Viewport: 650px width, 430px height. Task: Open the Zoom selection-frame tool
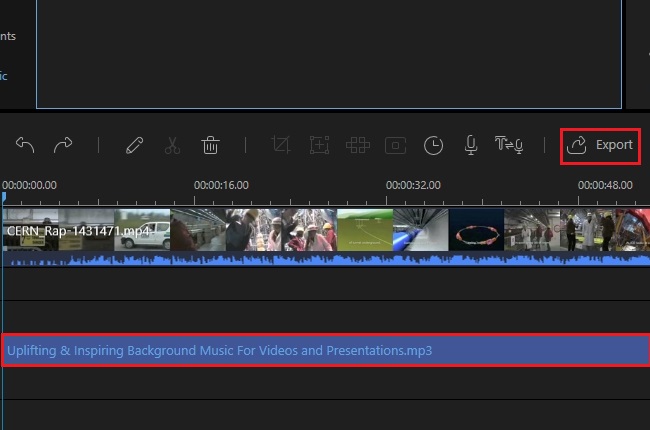pos(319,145)
